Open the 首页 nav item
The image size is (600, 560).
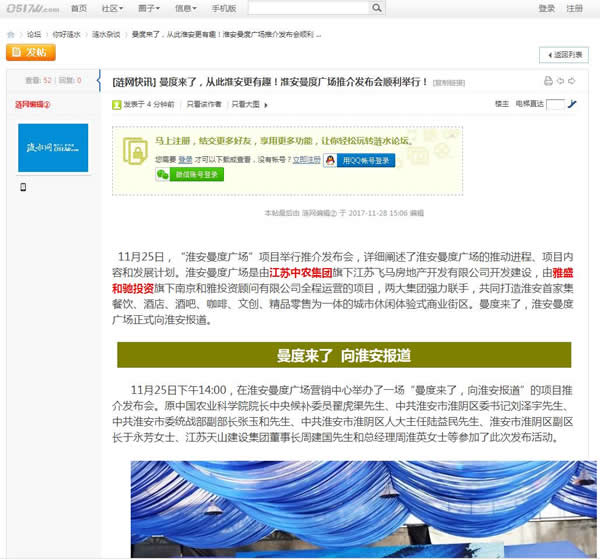click(78, 8)
